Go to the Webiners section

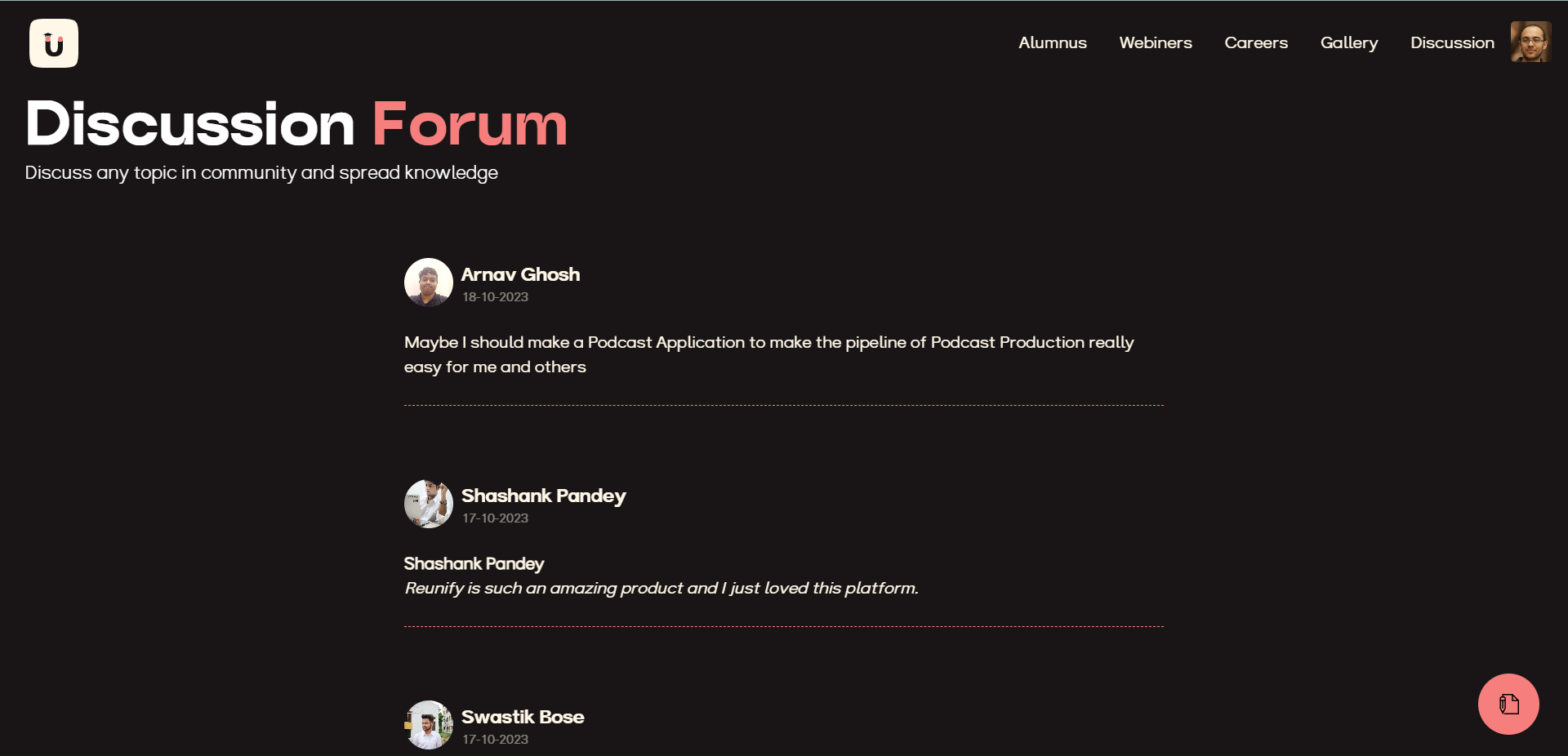click(1155, 42)
